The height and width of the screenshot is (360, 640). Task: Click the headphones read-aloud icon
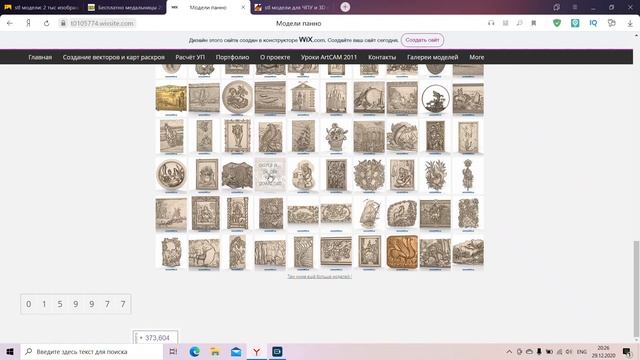[491, 23]
